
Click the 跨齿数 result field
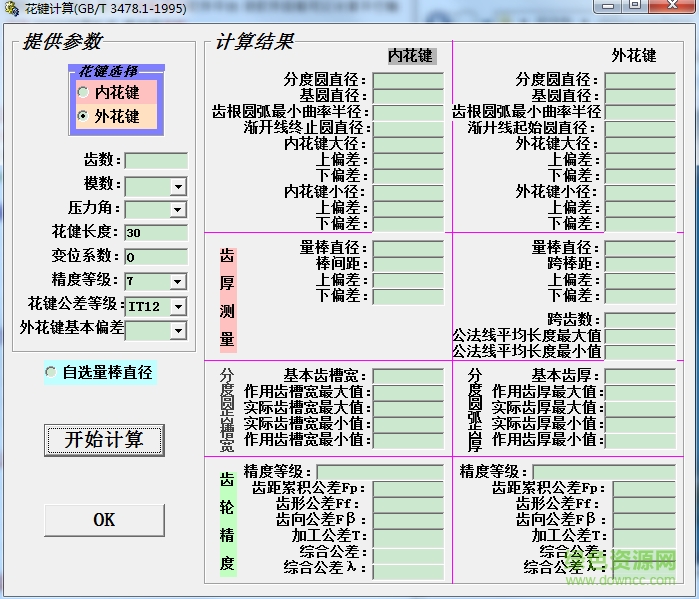[x=640, y=320]
